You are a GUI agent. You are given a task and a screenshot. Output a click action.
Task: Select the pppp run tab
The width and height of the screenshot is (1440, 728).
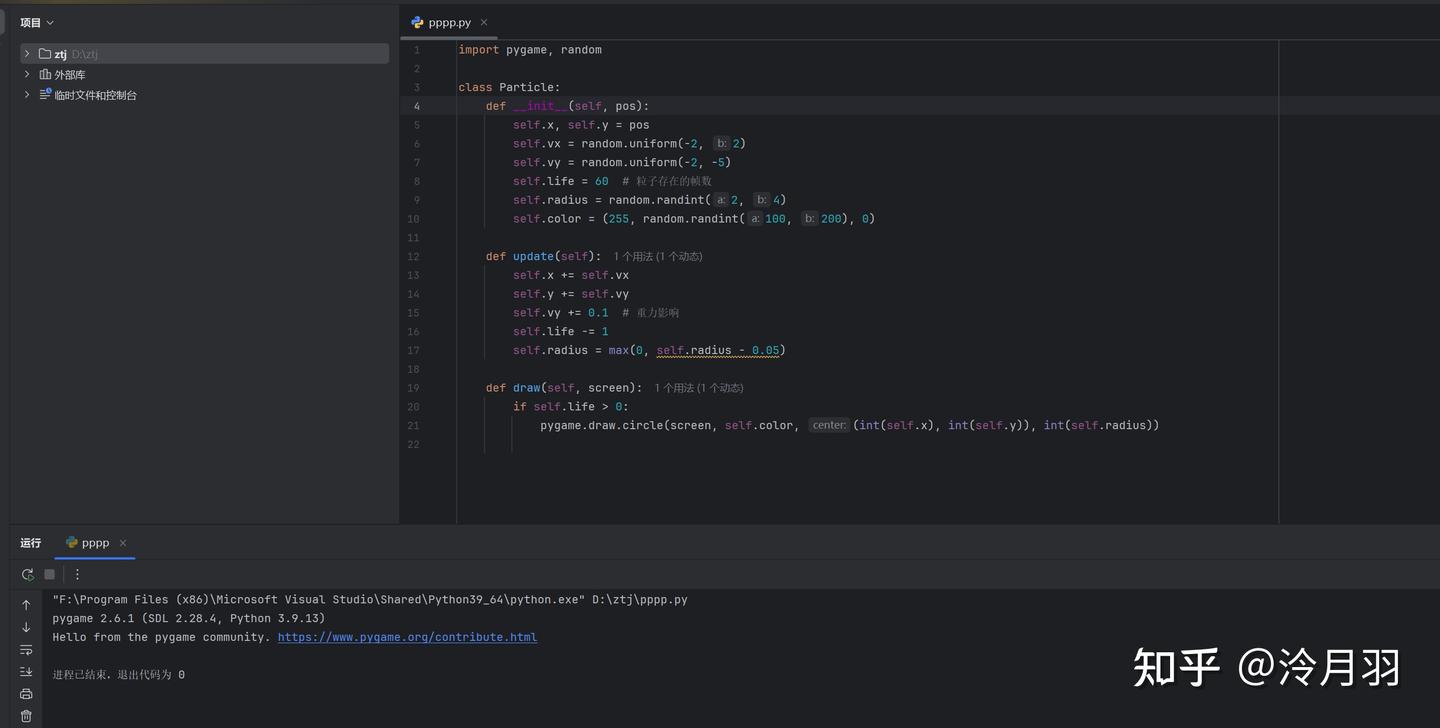pos(95,543)
